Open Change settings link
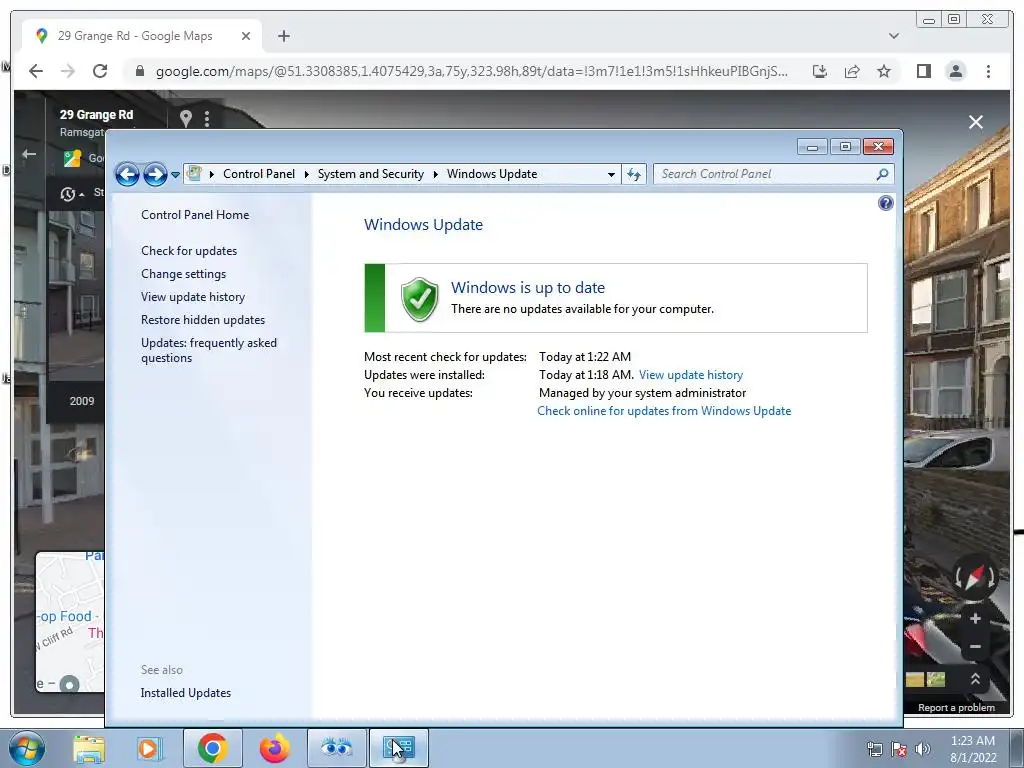This screenshot has height=768, width=1024. tap(184, 274)
